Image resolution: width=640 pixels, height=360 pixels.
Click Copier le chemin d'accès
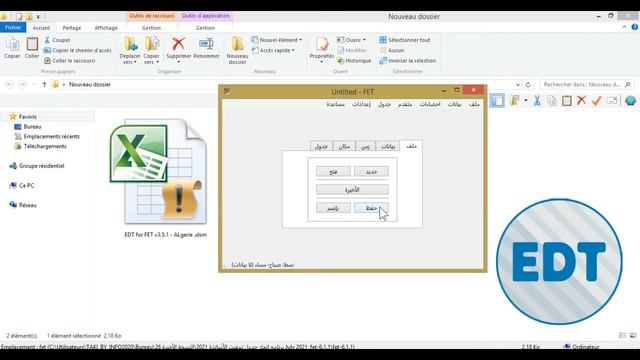pos(78,50)
